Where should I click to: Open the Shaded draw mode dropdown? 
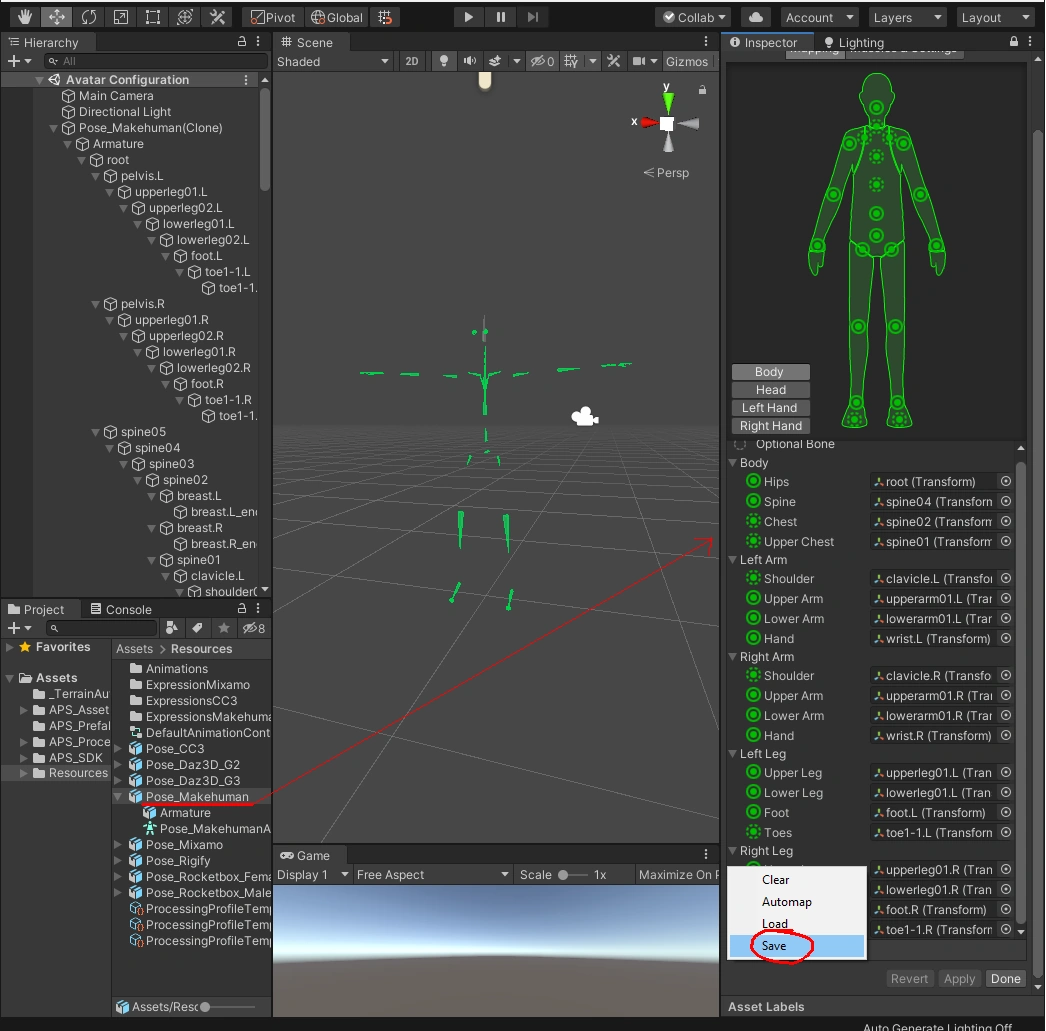coord(333,62)
